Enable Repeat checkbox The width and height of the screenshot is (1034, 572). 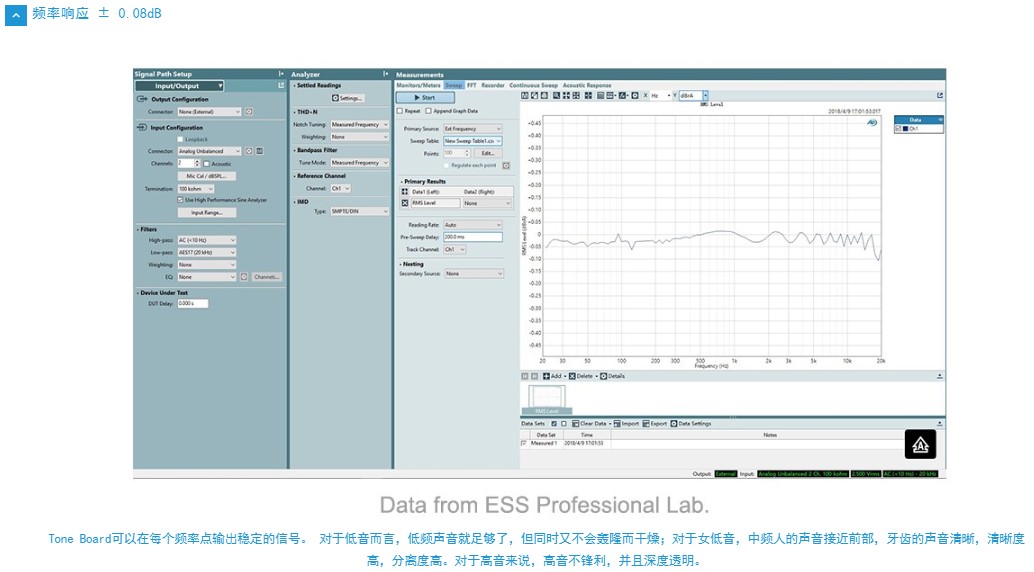pyautogui.click(x=400, y=111)
